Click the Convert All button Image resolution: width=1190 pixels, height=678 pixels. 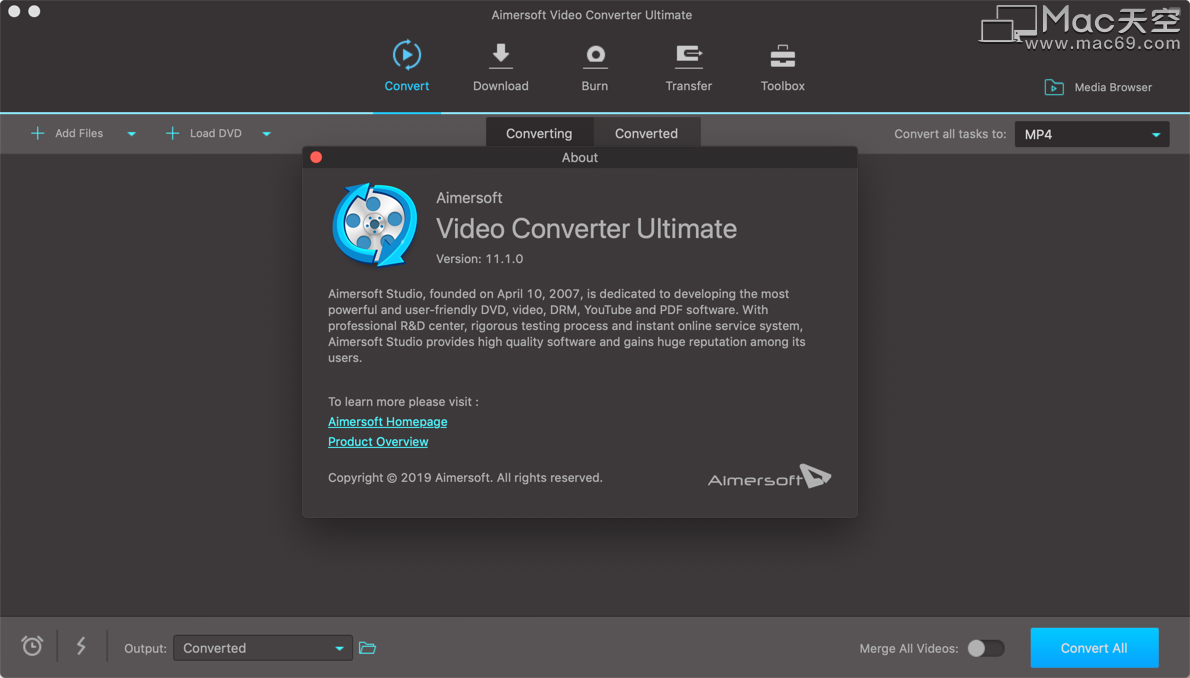[x=1094, y=648]
